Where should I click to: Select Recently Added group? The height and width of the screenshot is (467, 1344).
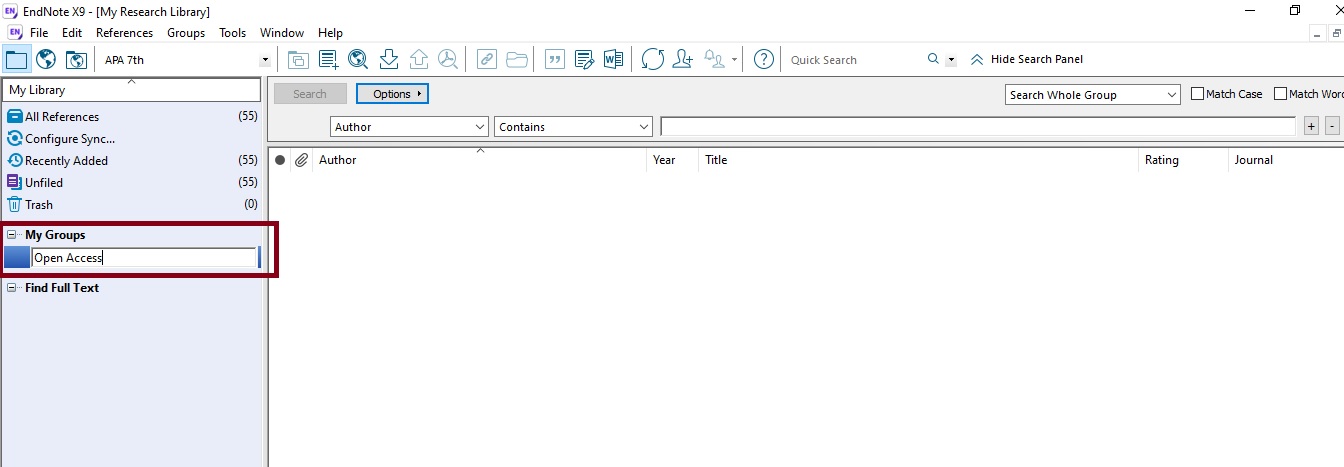[x=133, y=161]
